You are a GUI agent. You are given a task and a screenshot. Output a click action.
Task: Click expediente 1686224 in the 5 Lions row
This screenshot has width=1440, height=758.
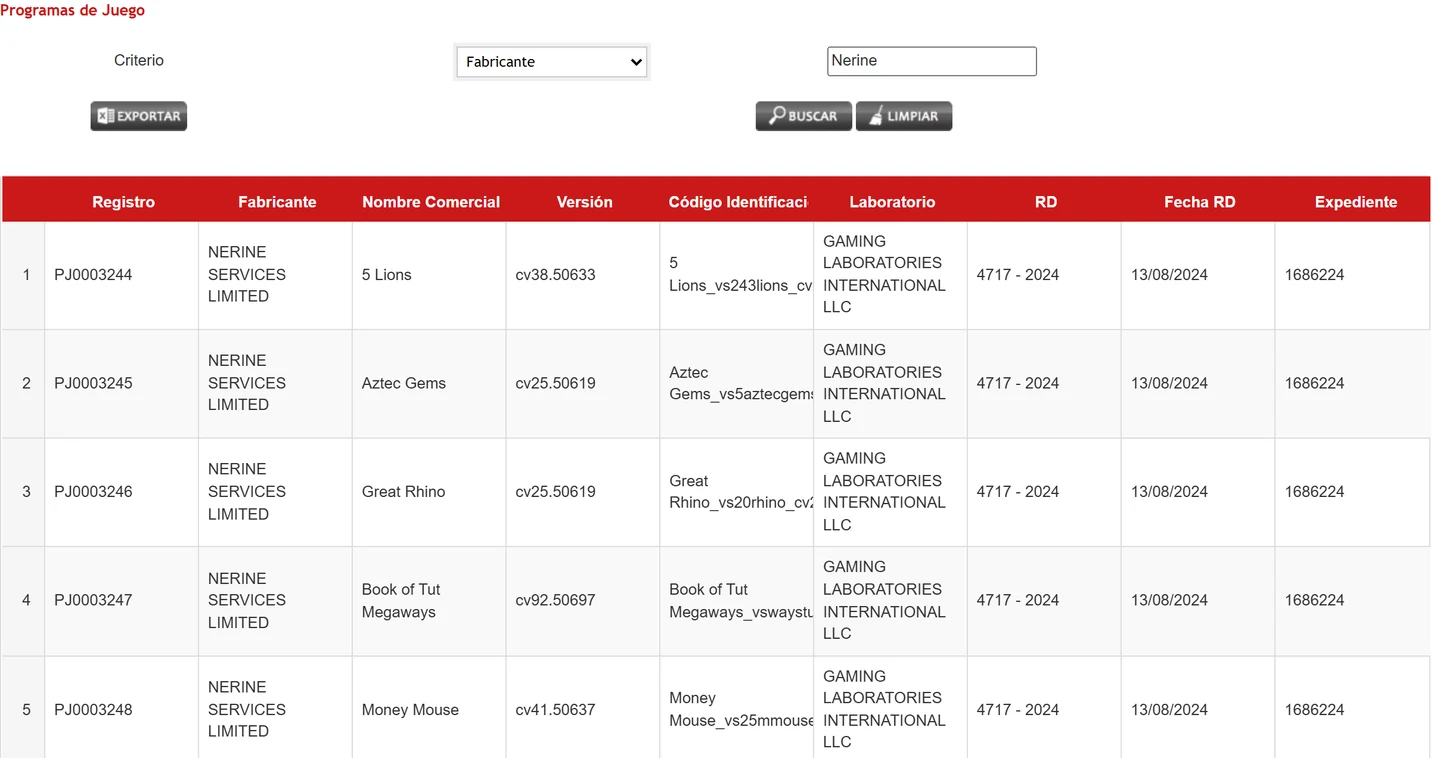point(1314,275)
